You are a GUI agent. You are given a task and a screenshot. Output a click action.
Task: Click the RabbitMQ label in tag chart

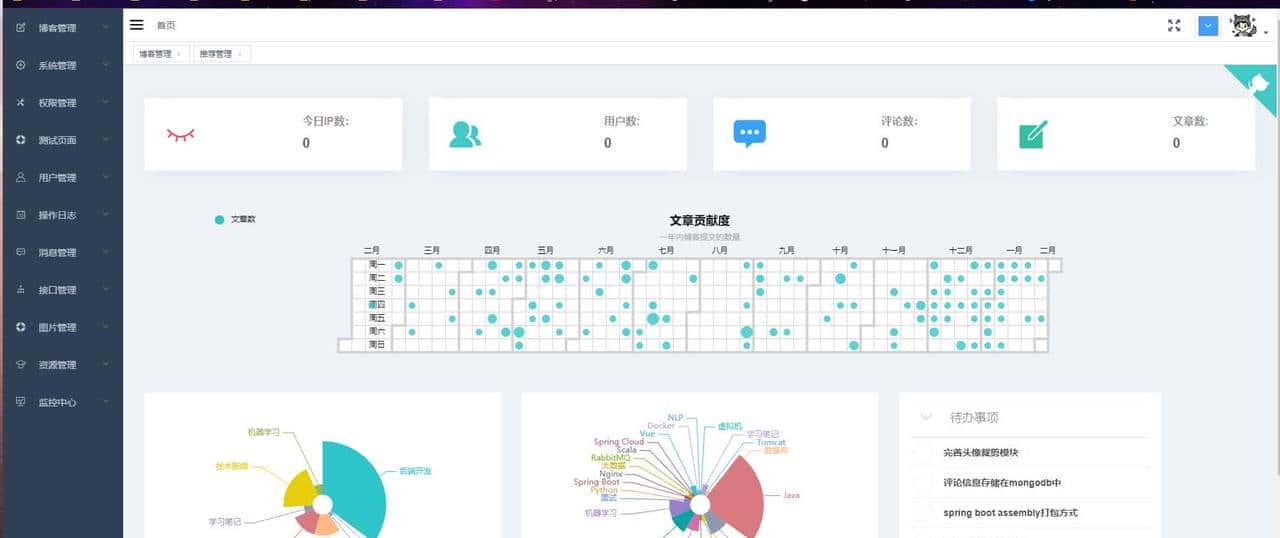[610, 457]
